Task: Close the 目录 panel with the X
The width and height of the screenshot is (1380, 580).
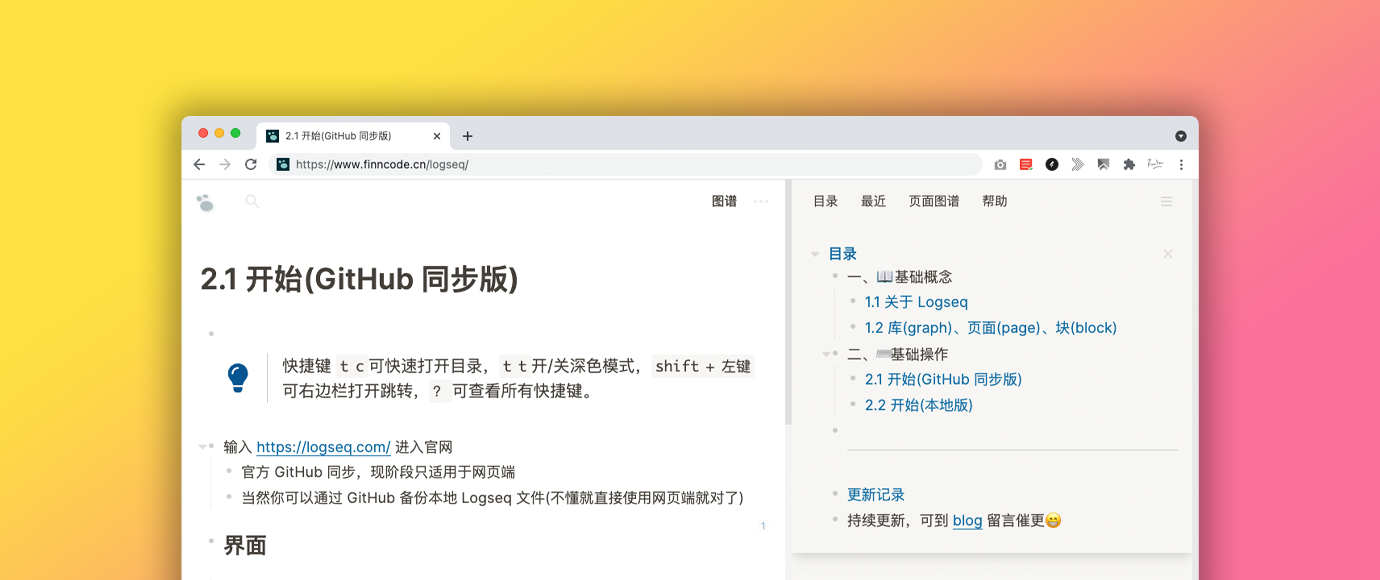Action: (x=1167, y=254)
